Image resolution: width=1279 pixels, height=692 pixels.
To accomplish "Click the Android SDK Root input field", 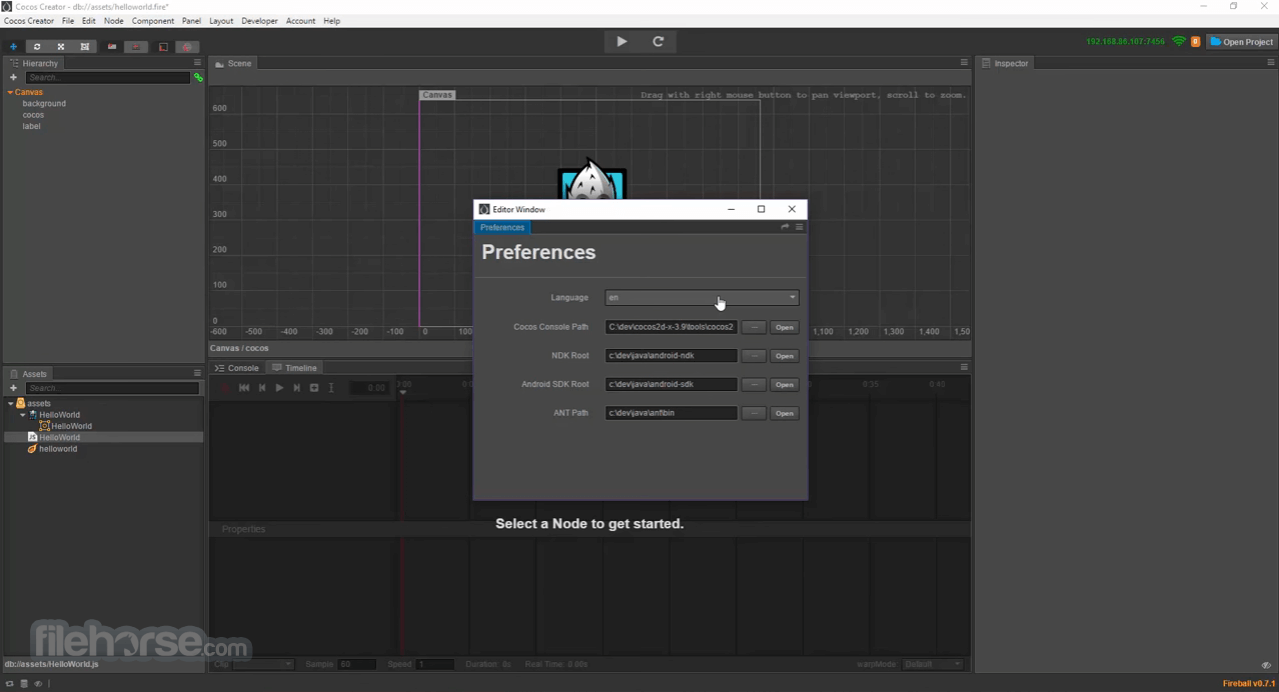I will [671, 384].
